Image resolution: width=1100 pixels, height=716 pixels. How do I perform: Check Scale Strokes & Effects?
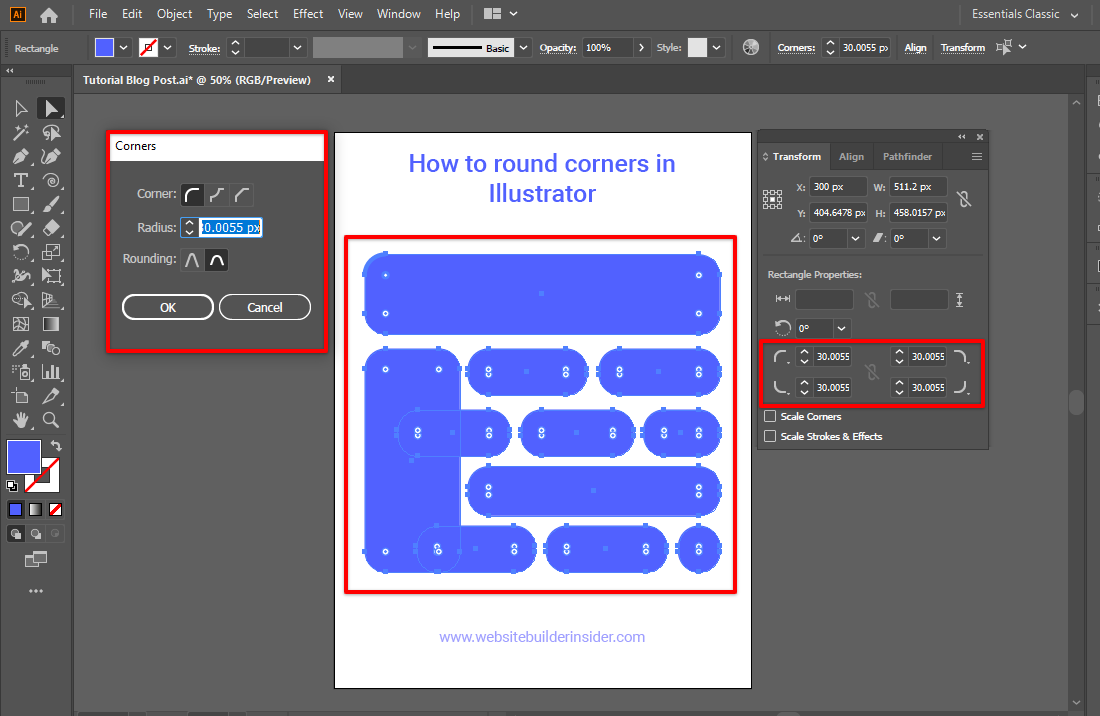770,436
